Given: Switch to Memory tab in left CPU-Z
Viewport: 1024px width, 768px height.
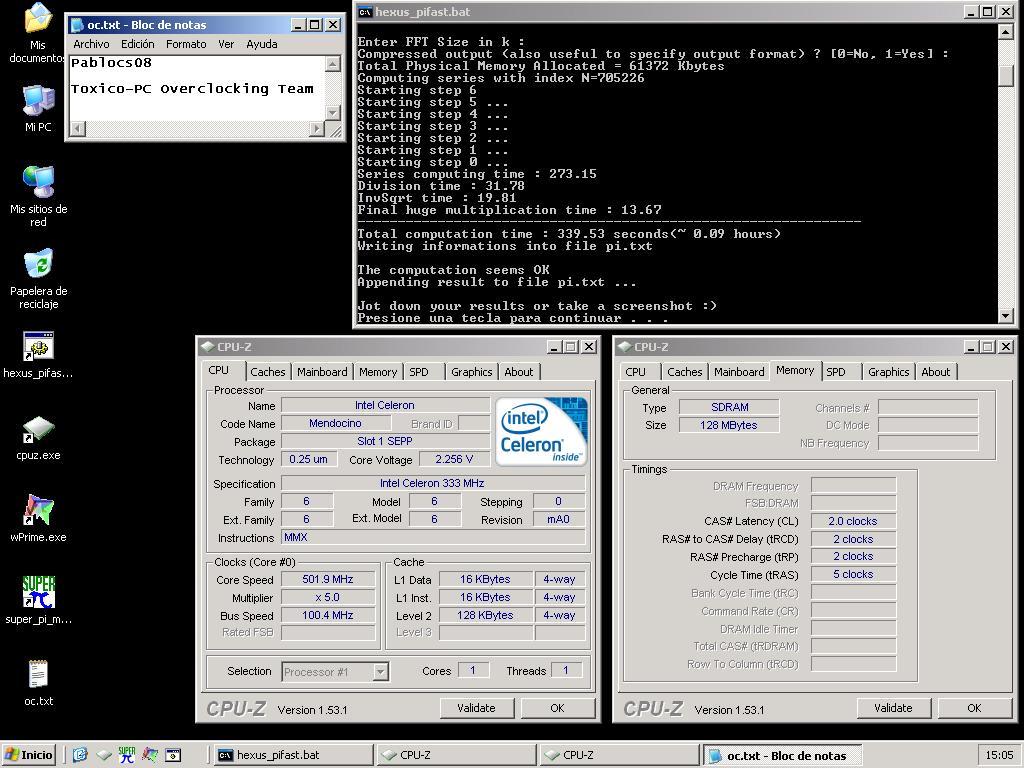Looking at the screenshot, I should pos(377,372).
